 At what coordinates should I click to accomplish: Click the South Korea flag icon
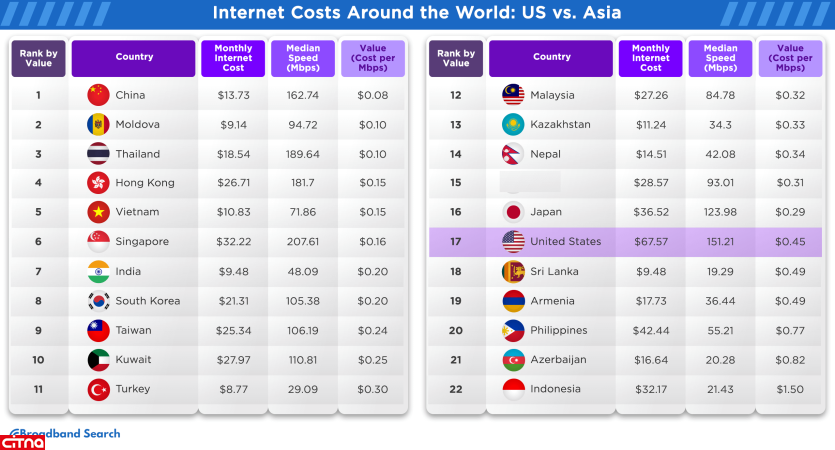click(x=98, y=301)
